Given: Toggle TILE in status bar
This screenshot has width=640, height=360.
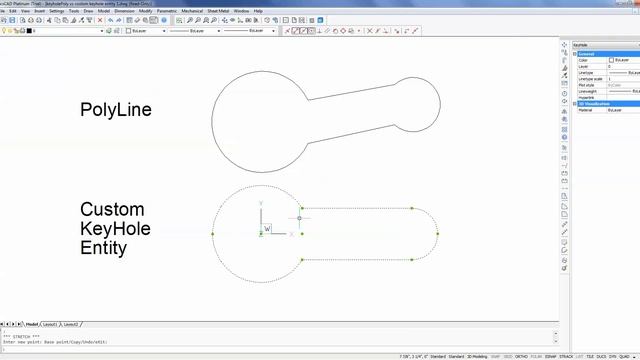Looking at the screenshot, I should 590,357.
